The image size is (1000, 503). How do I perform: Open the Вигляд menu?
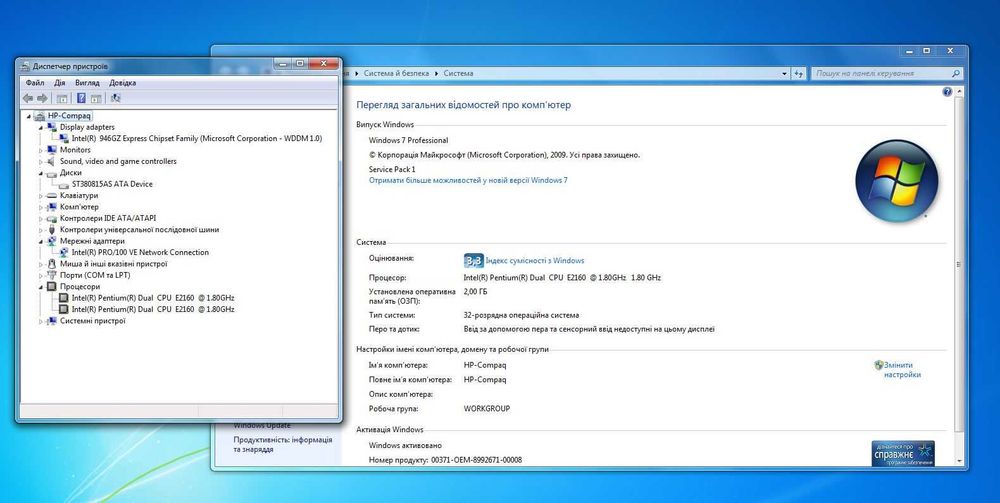(87, 83)
